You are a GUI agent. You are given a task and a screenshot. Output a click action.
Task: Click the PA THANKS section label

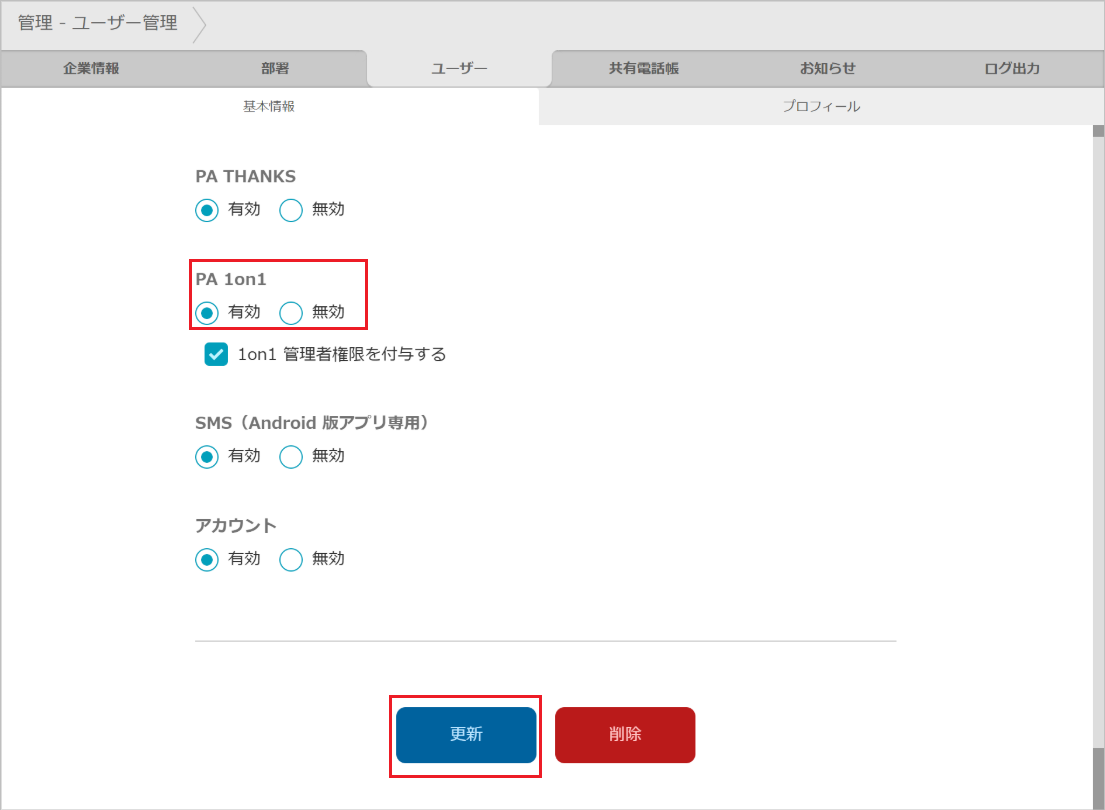click(246, 176)
